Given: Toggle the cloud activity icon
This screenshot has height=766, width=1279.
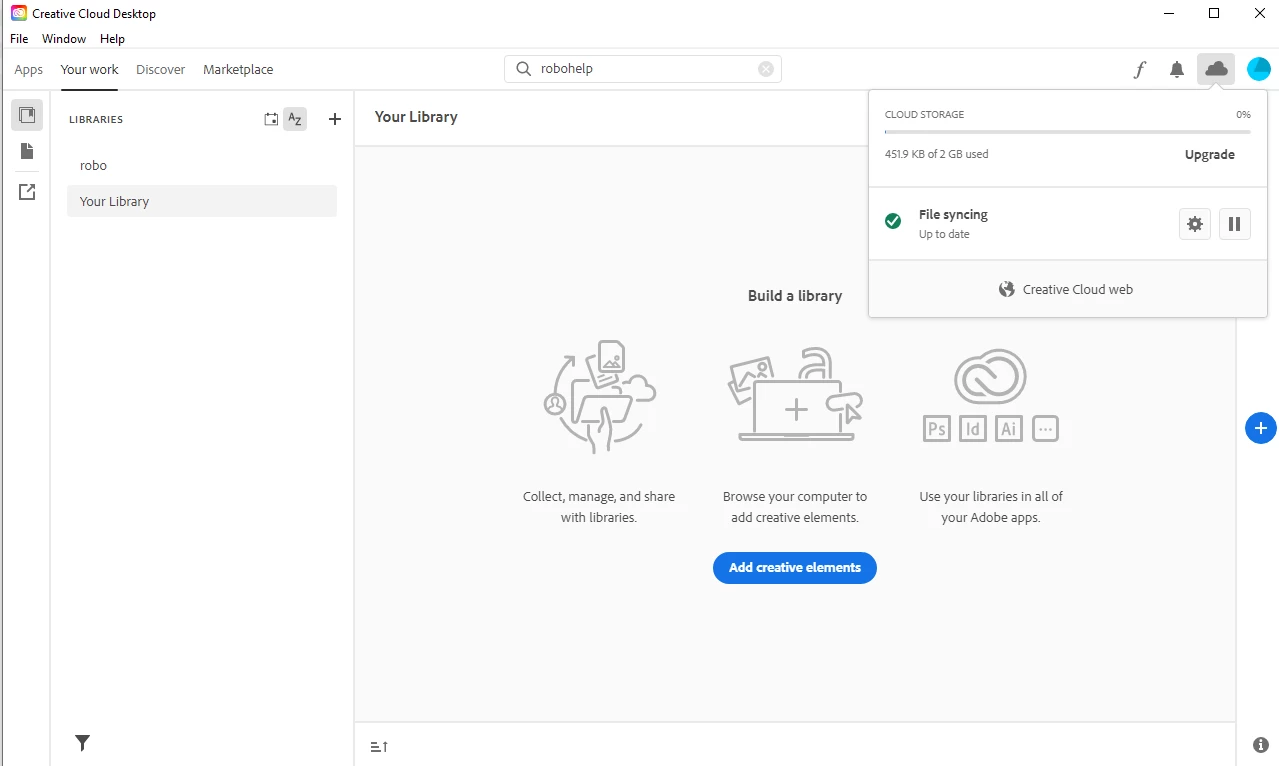Looking at the screenshot, I should click(x=1216, y=69).
